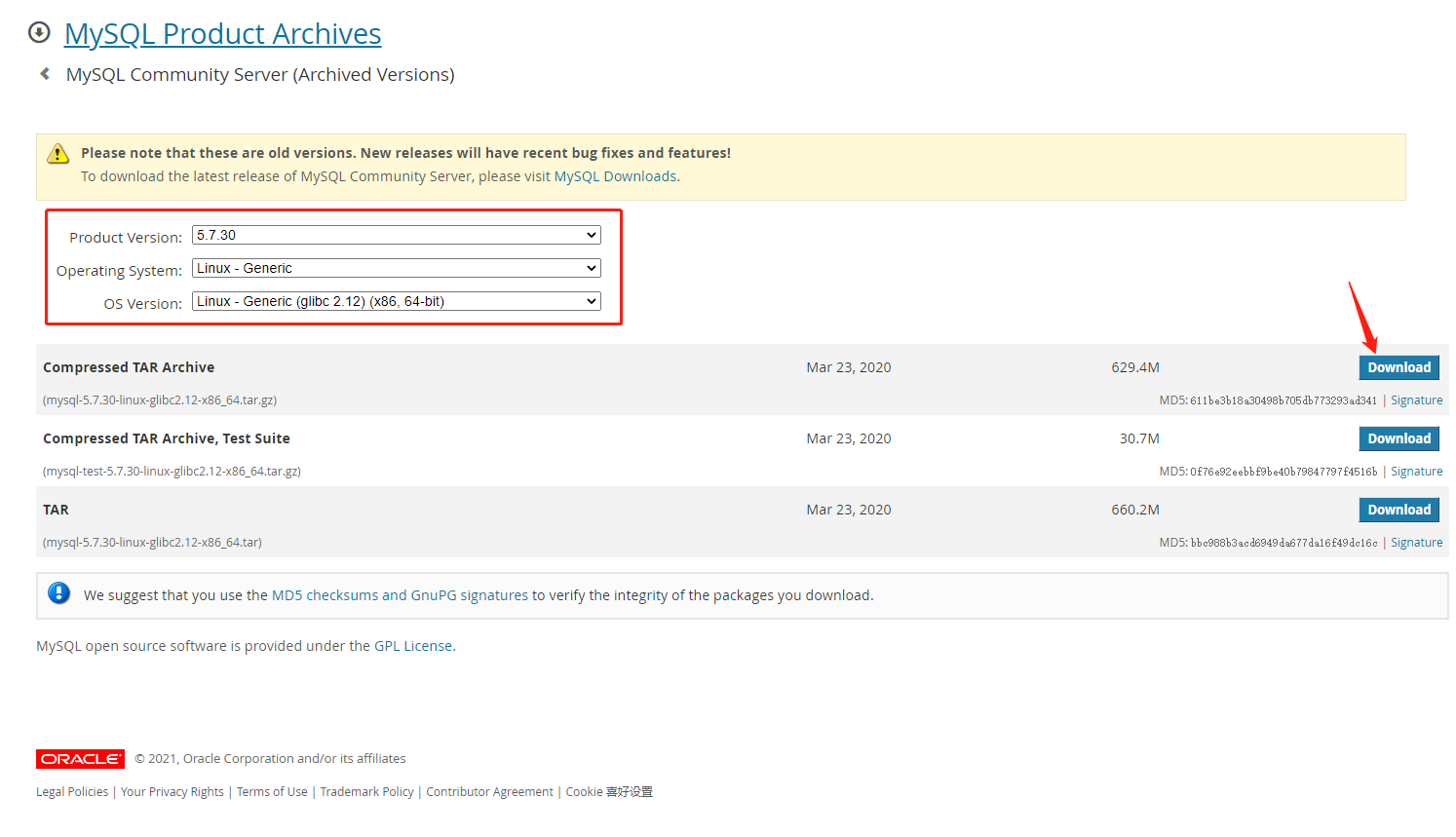Download the Compressed TAR Archive 629.4M
The image size is (1456, 837).
(x=1399, y=367)
